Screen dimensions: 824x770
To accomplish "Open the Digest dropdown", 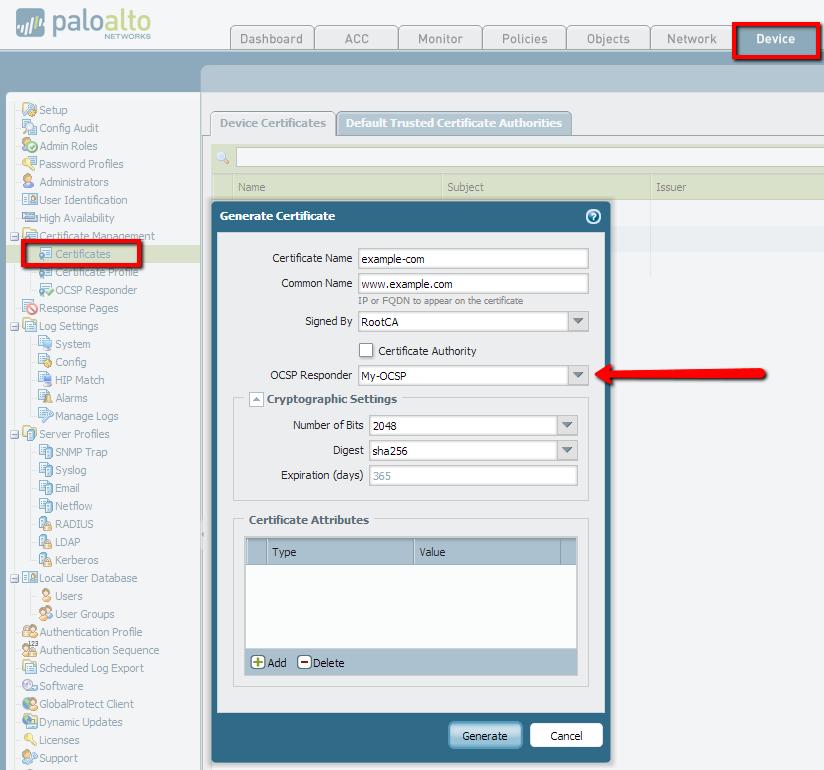I will [x=567, y=450].
